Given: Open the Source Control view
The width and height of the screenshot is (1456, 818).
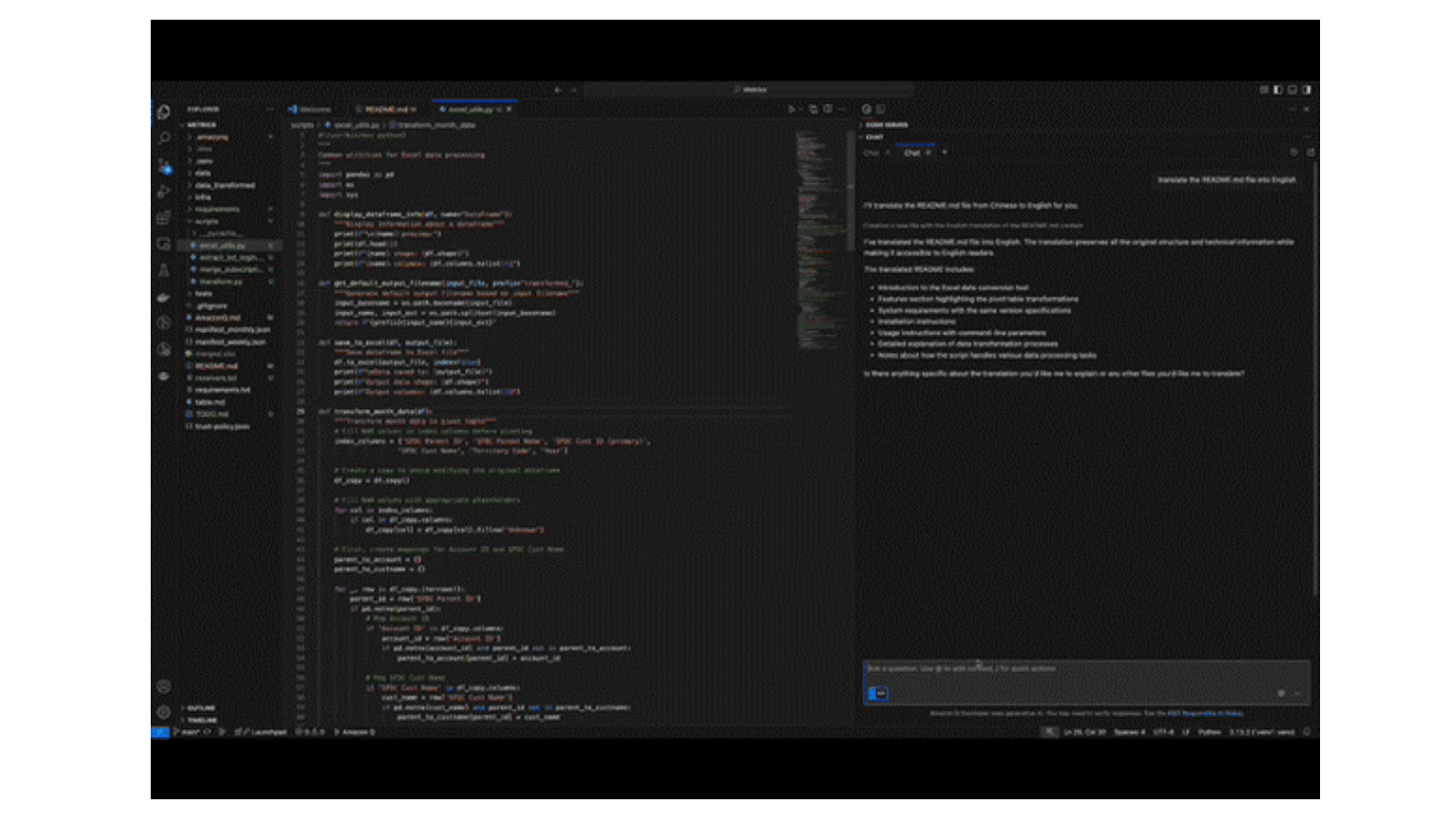Looking at the screenshot, I should pos(164,166).
